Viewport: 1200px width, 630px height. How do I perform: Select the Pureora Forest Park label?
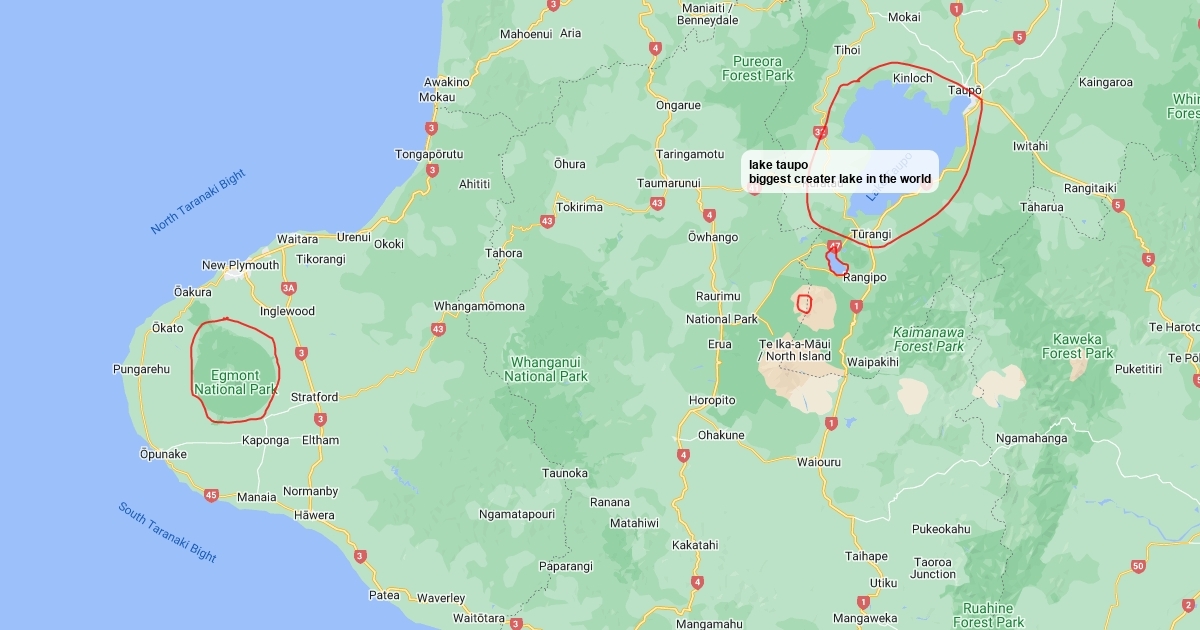pyautogui.click(x=757, y=68)
